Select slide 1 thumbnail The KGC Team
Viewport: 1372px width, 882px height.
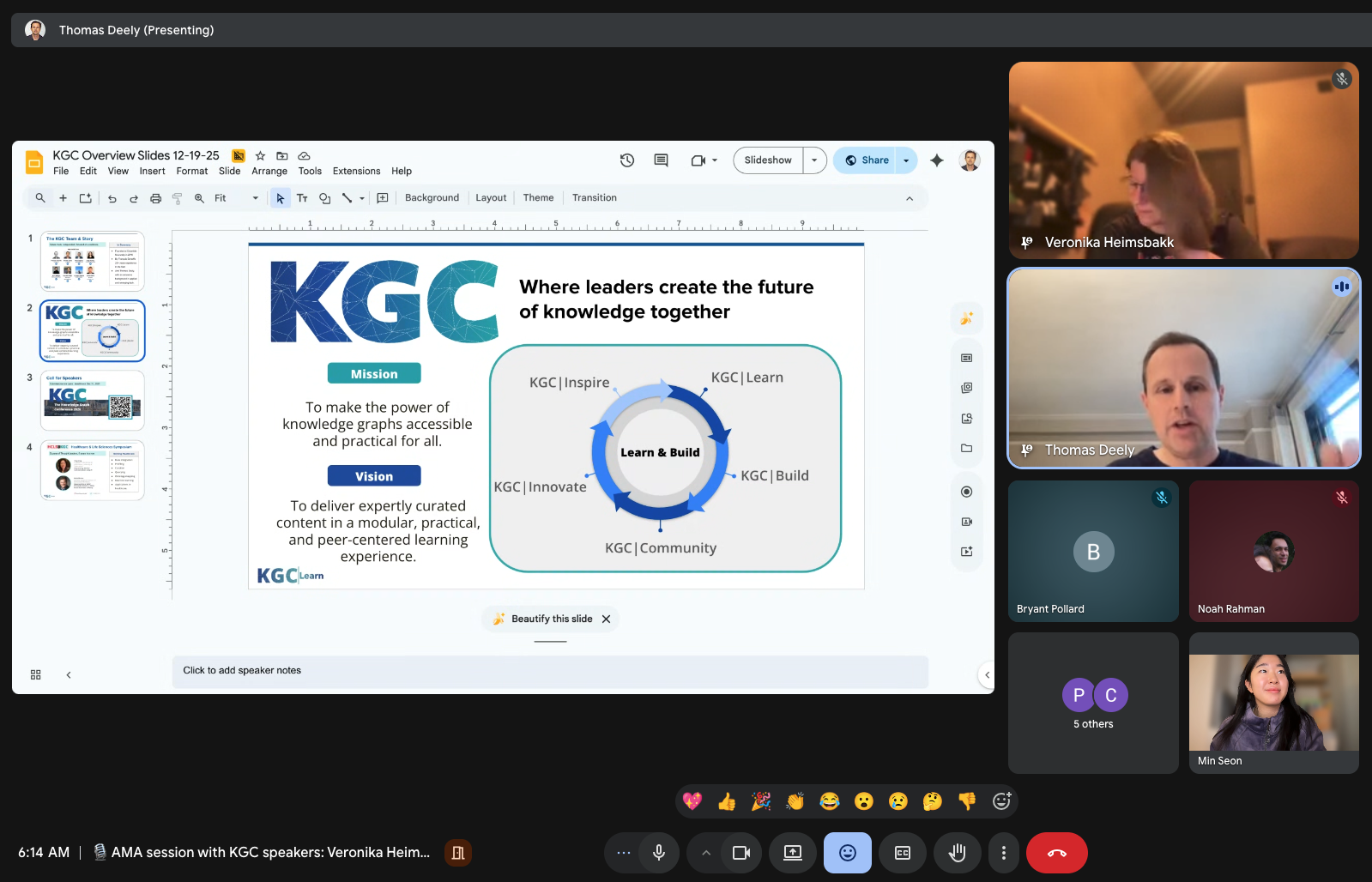click(92, 262)
